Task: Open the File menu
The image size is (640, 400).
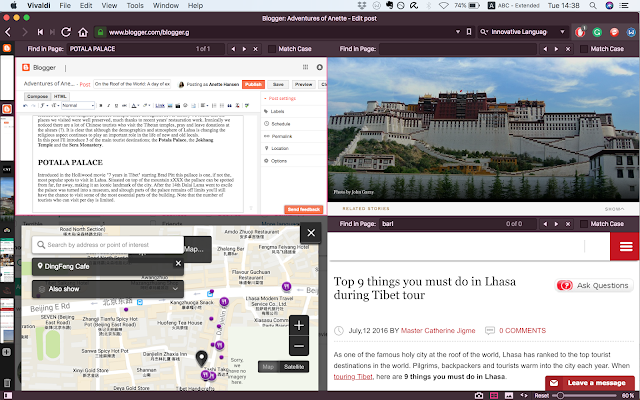Action: (65, 5)
